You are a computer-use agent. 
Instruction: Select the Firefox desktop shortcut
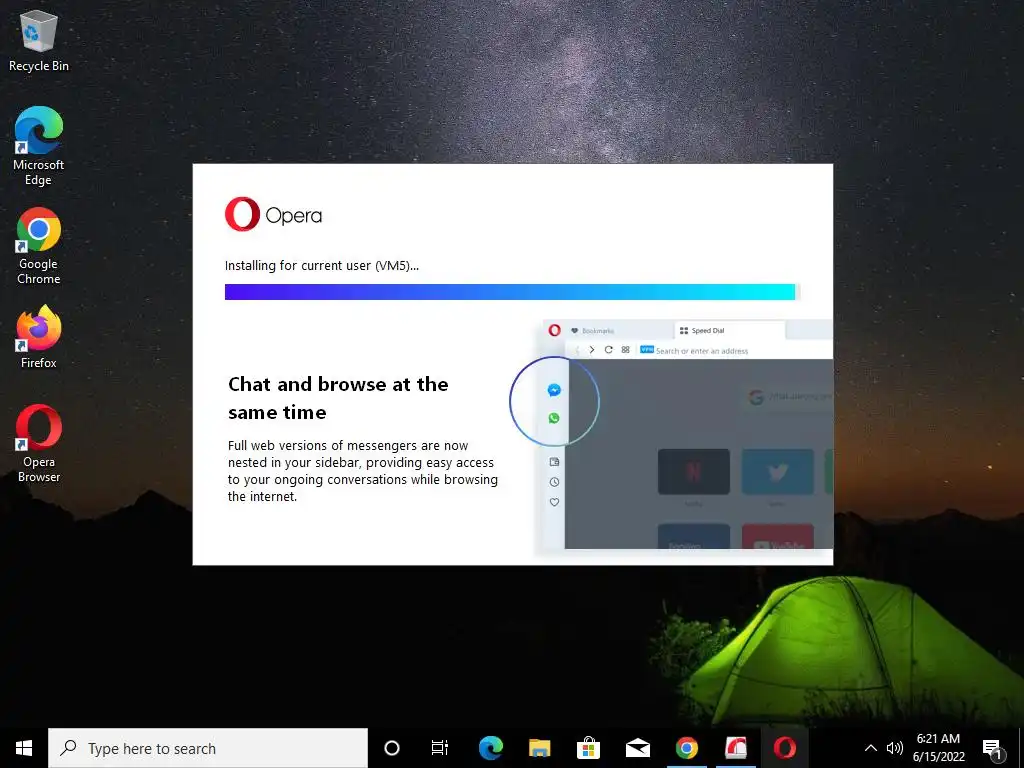coord(39,336)
